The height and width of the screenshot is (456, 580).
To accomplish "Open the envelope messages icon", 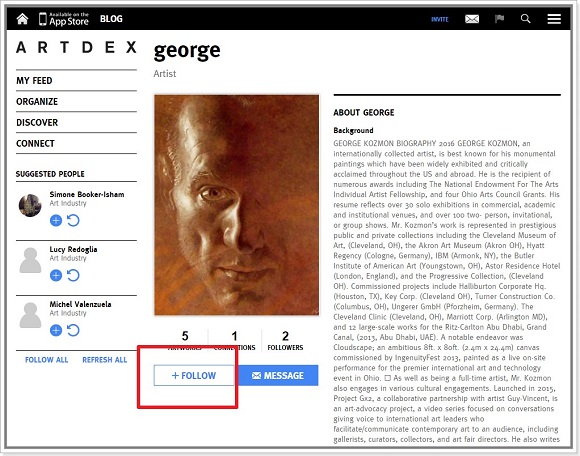I will [472, 19].
